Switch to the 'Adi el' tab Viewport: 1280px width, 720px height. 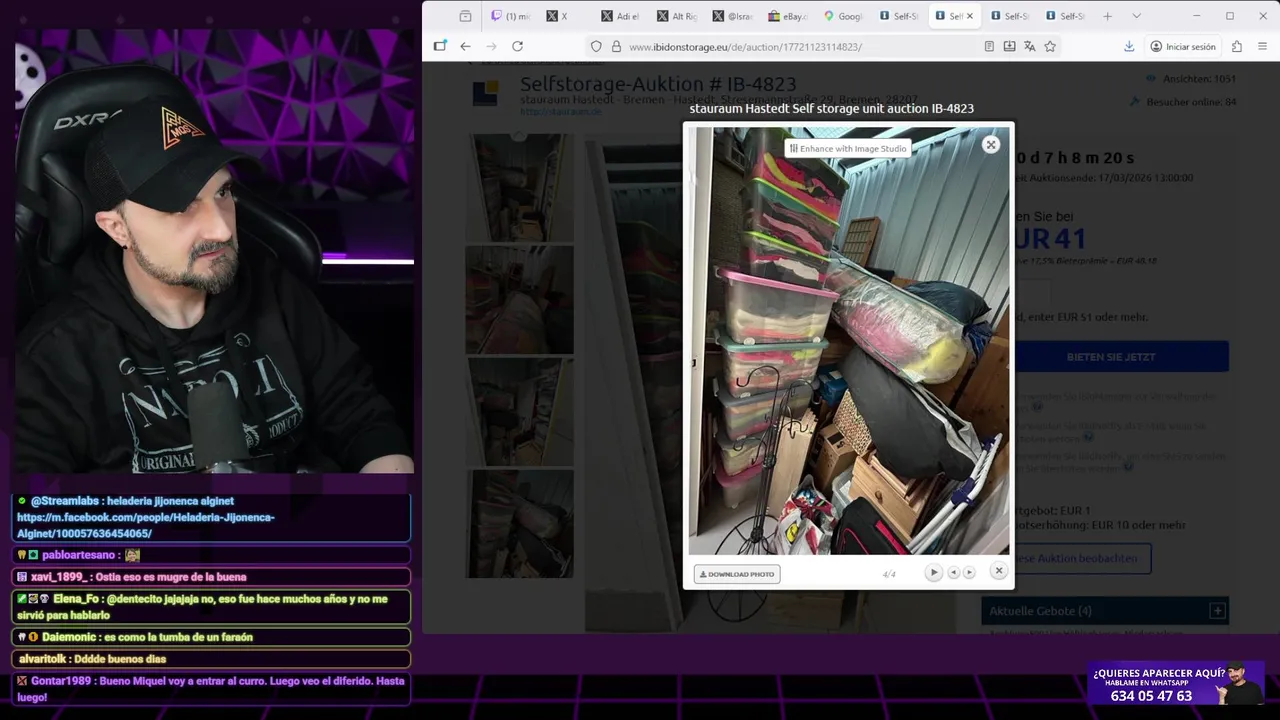pos(621,16)
